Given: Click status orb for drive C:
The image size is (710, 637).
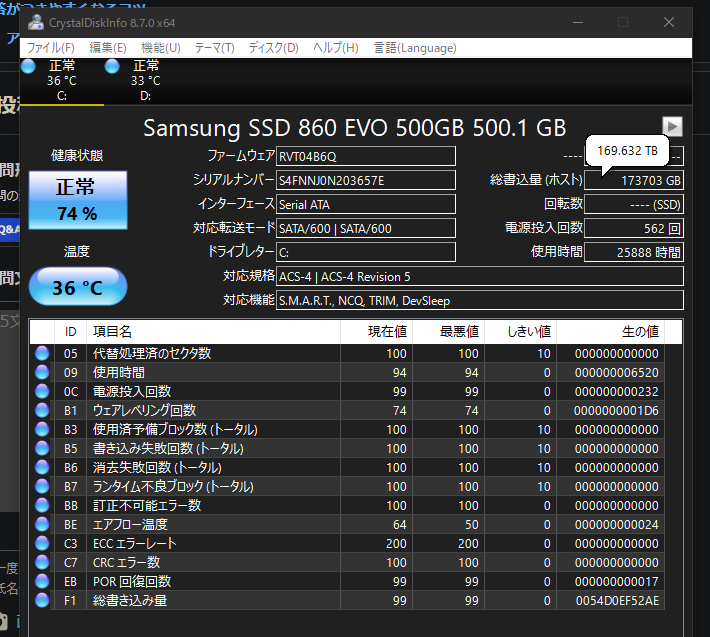Looking at the screenshot, I should (x=29, y=67).
